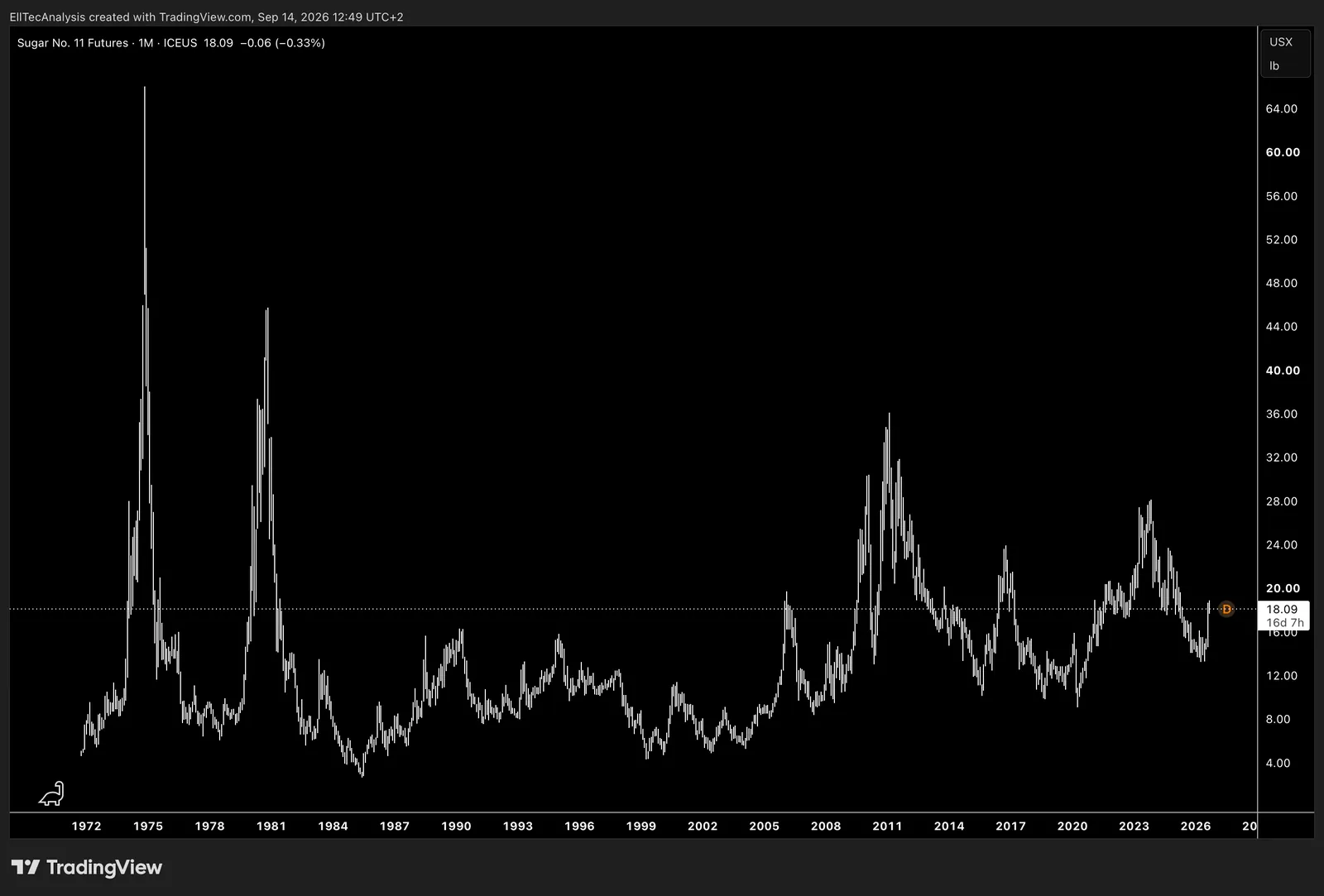The height and width of the screenshot is (896, 1324).
Task: Click 8.00 on the price axis
Action: 1278,719
